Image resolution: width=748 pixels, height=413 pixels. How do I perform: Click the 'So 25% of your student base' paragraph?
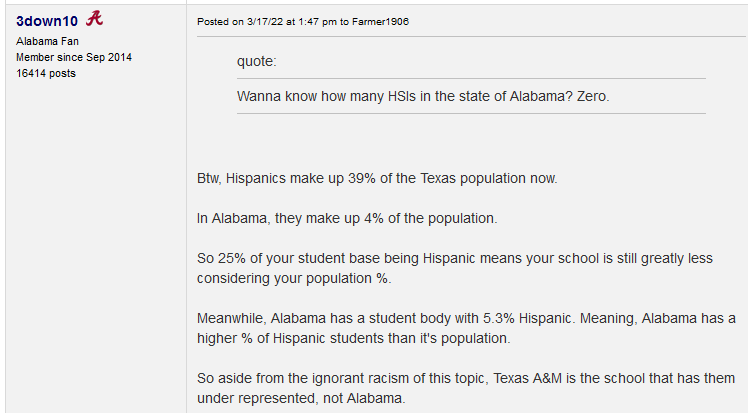click(x=455, y=258)
